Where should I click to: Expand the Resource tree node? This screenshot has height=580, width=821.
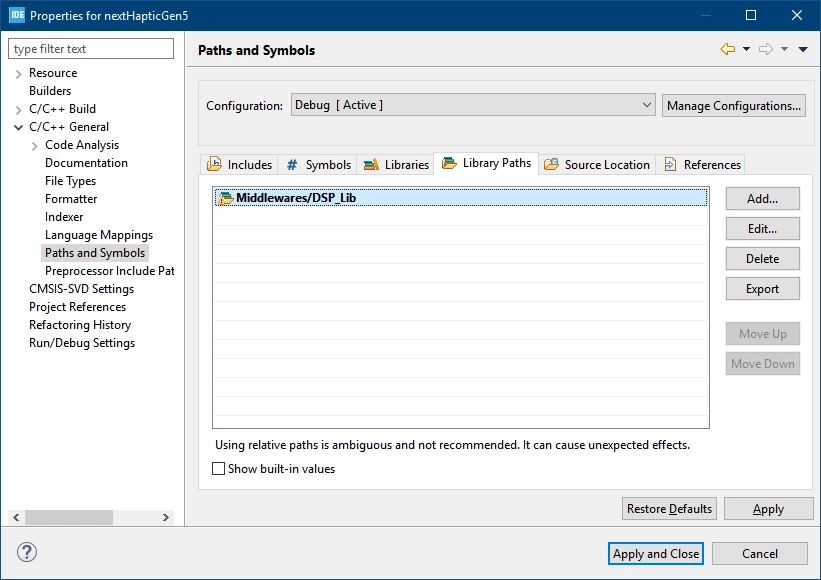[x=18, y=74]
